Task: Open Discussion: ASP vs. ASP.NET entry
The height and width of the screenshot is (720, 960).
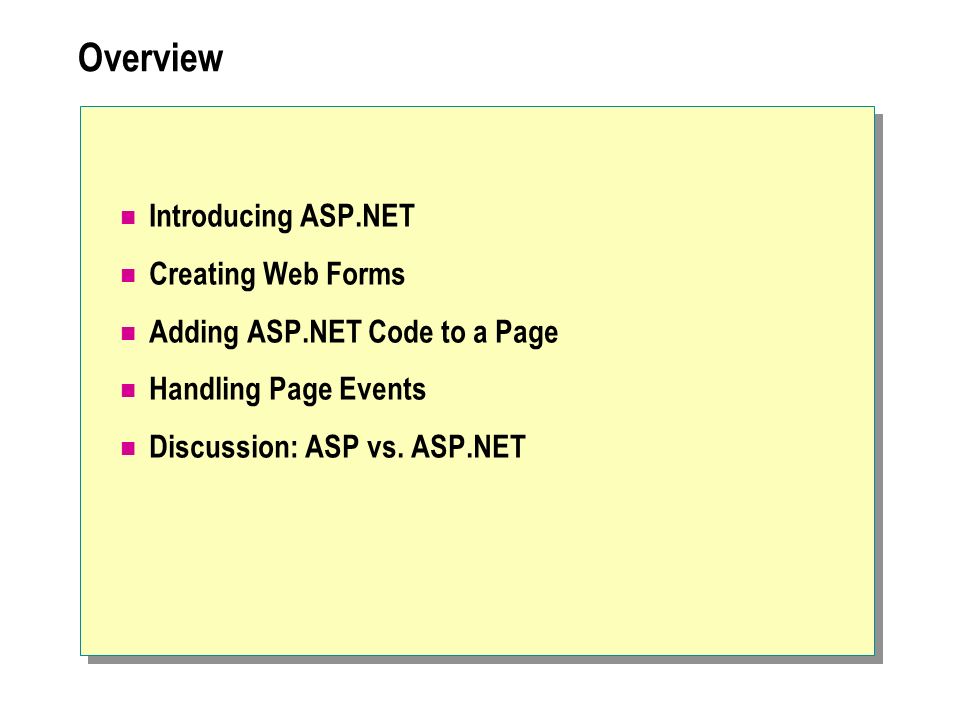Action: click(x=337, y=447)
